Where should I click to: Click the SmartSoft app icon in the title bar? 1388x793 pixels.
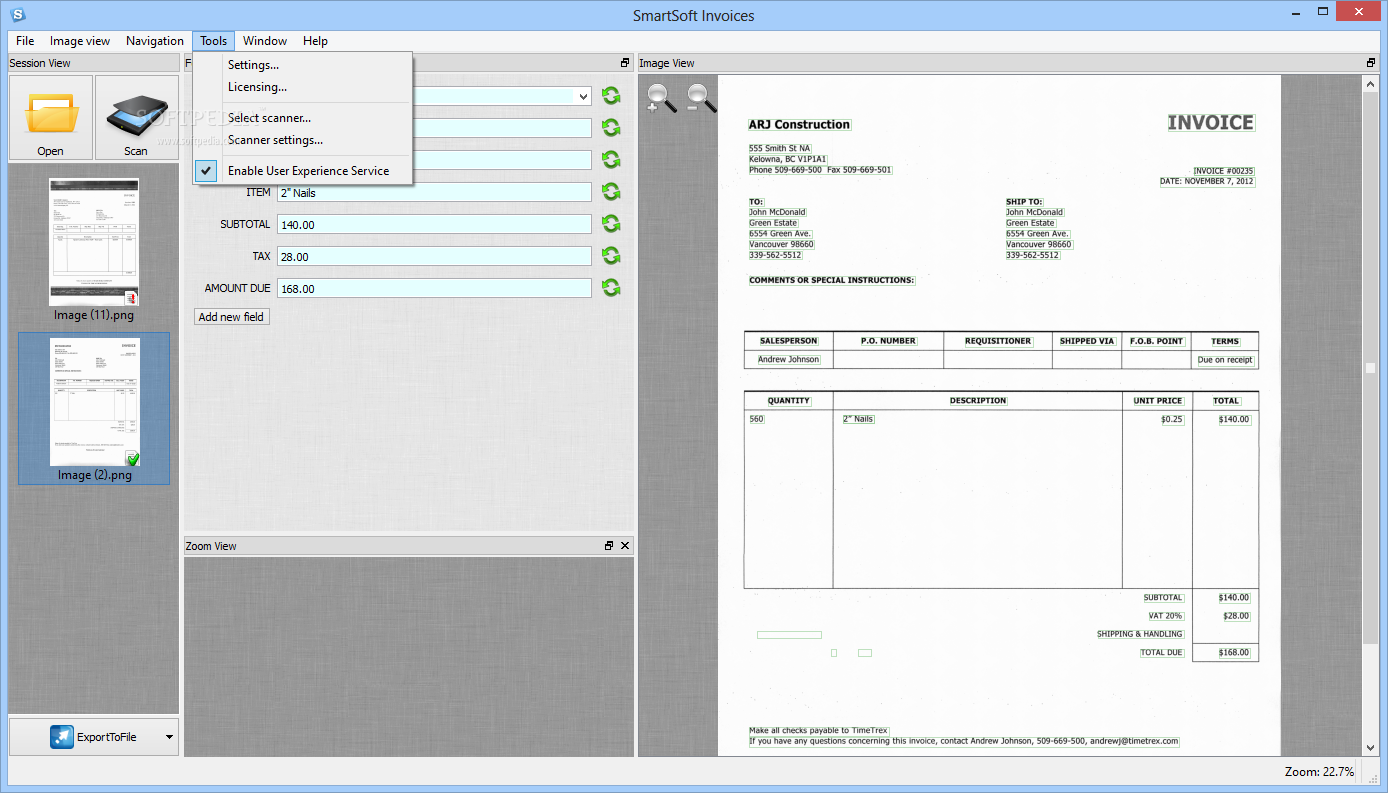click(18, 14)
